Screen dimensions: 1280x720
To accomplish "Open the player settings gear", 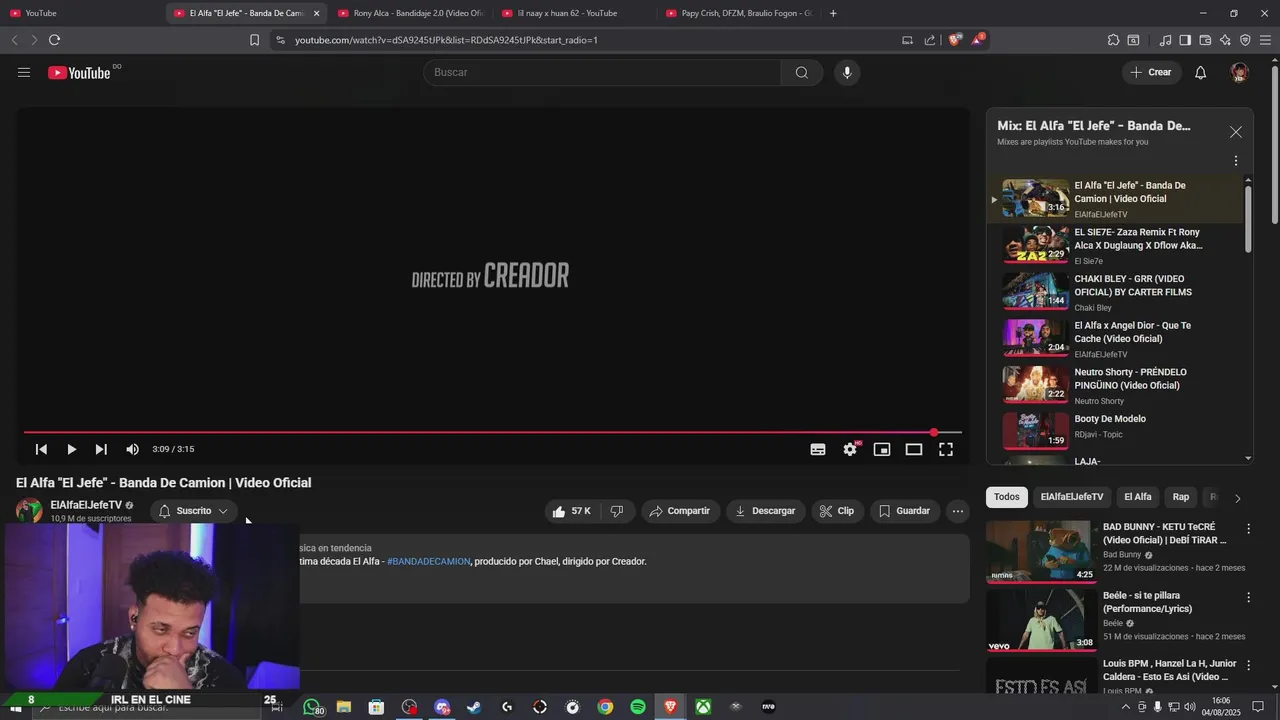I will point(850,449).
